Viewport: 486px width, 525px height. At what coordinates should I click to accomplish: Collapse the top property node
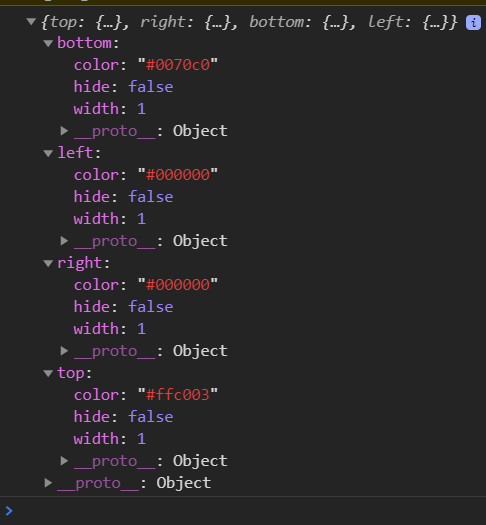click(48, 373)
